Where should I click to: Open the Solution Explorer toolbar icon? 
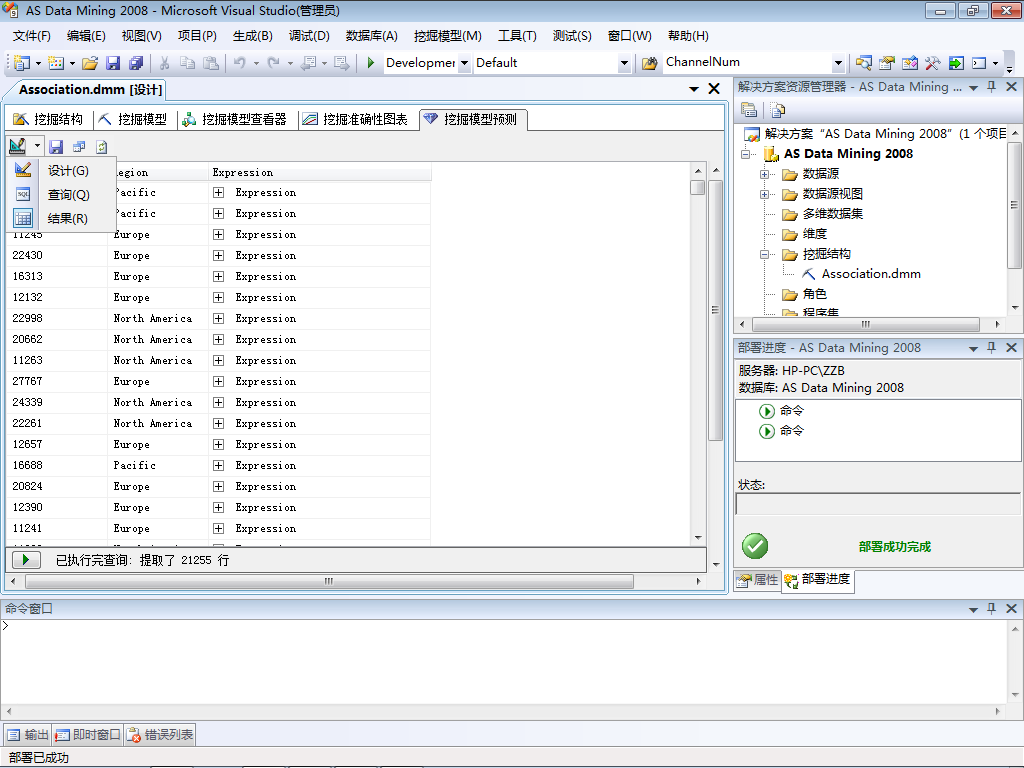[864, 63]
